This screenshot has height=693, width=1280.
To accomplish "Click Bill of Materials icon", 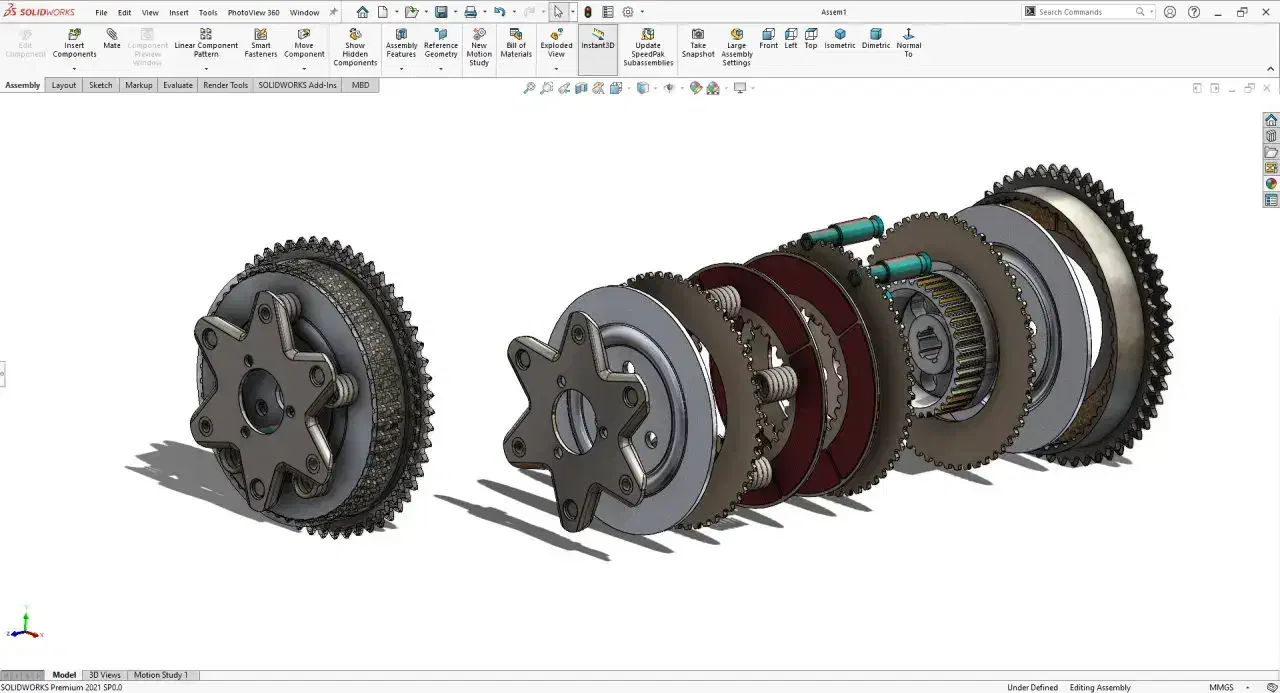I will coord(516,35).
